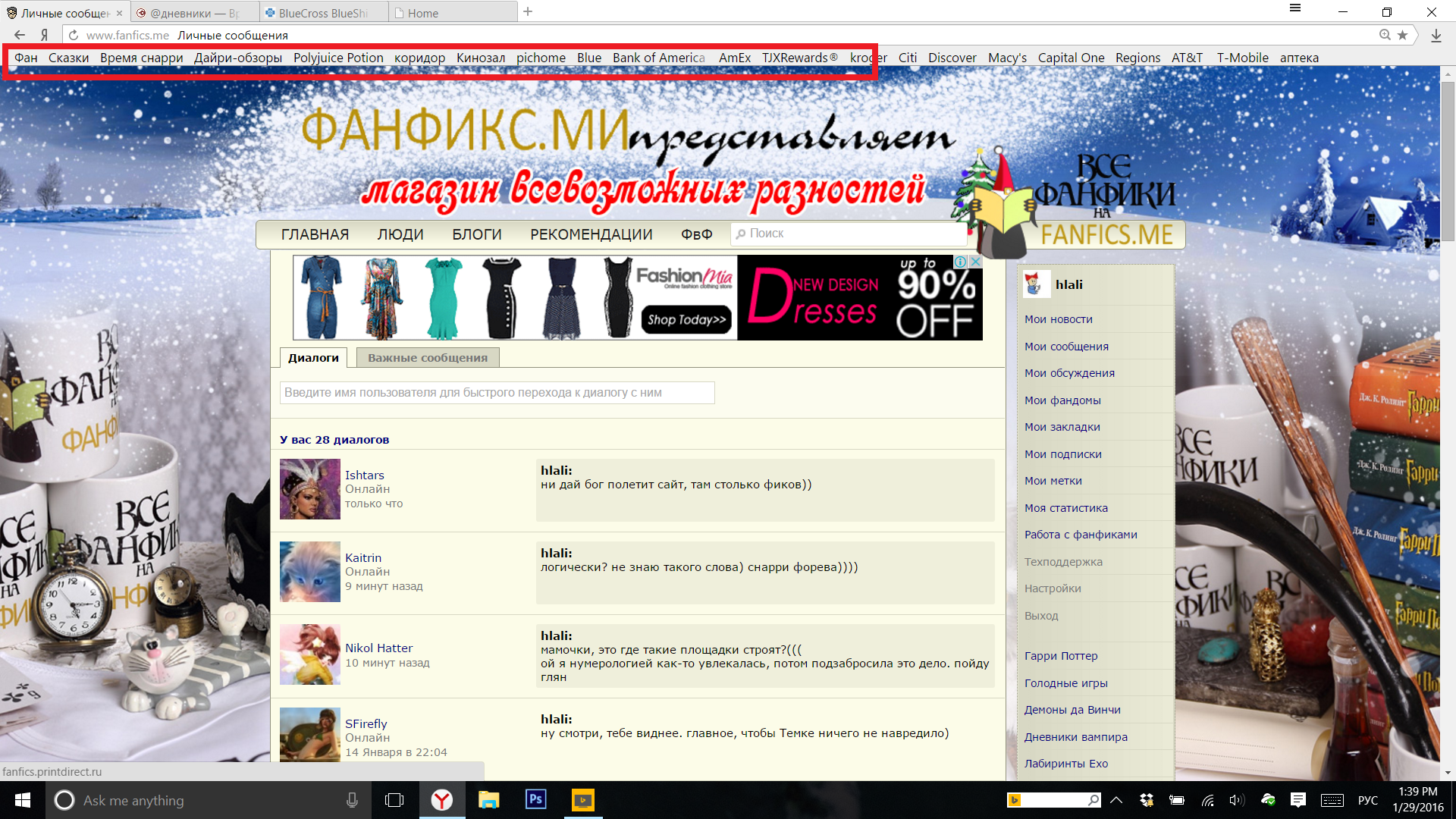Open ЛЮДИ in site navigation
Image resolution: width=1456 pixels, height=819 pixels.
[400, 234]
